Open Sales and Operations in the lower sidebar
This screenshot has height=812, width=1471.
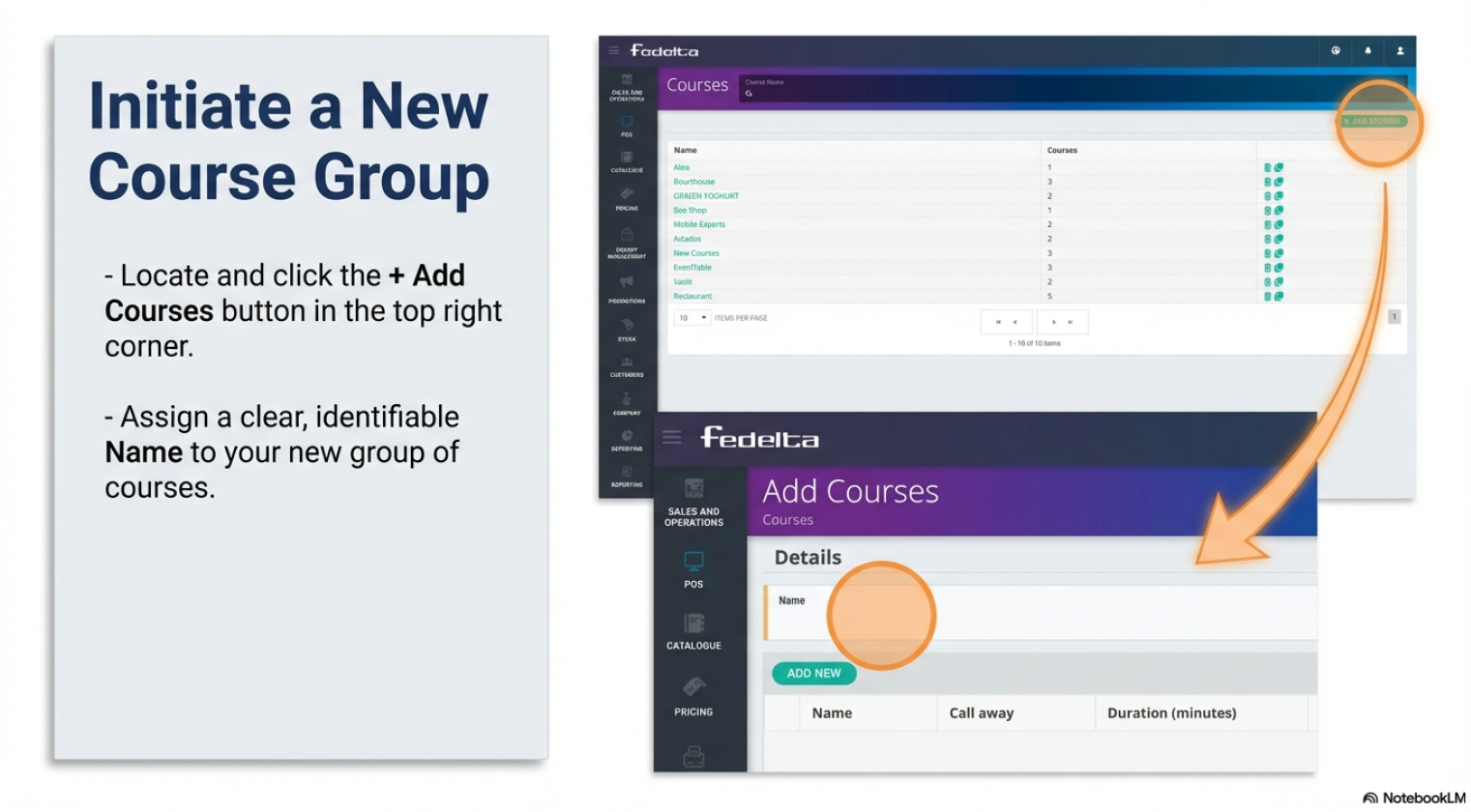click(x=693, y=503)
